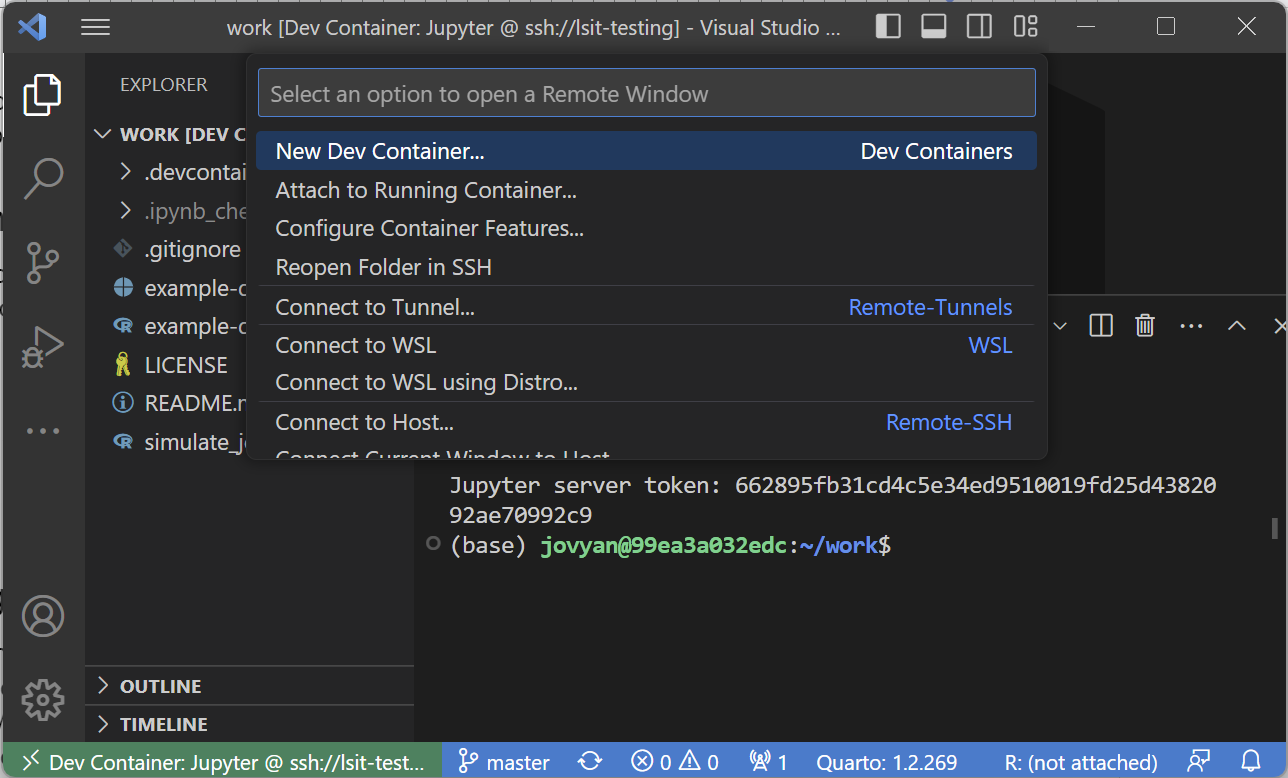Viewport: 1288px width, 778px height.
Task: Open notifications bell in status bar
Action: coord(1251,762)
